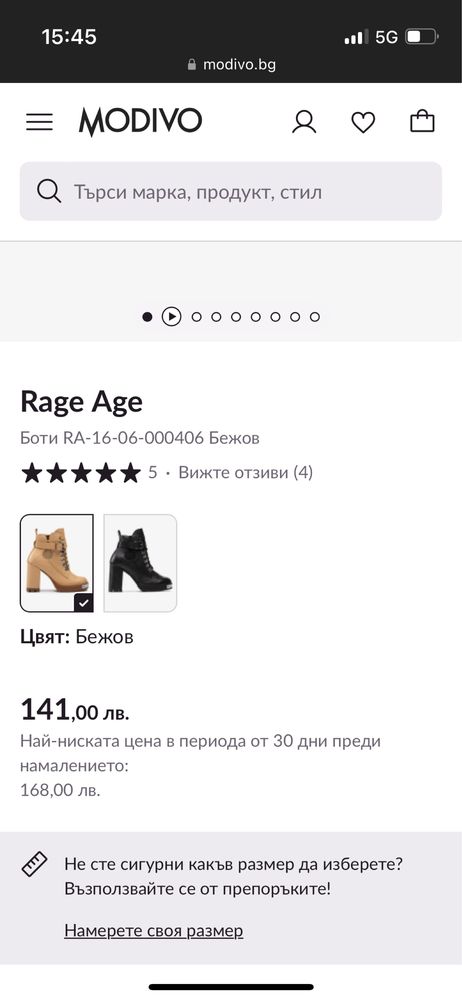Screen dimensions: 462x1000
Task: Select the third carousel dot
Action: click(197, 316)
